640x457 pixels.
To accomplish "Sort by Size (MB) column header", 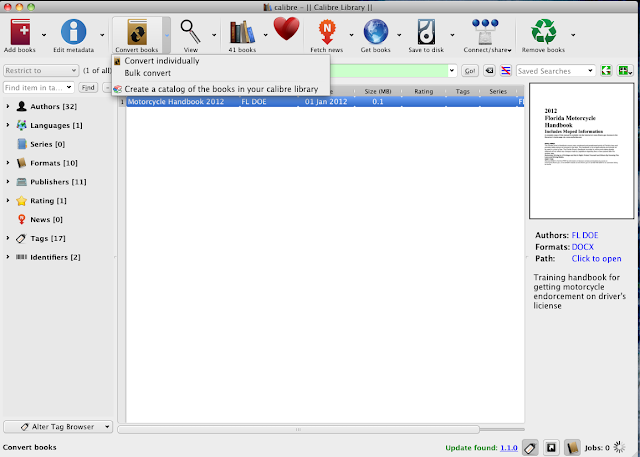I will 378,91.
